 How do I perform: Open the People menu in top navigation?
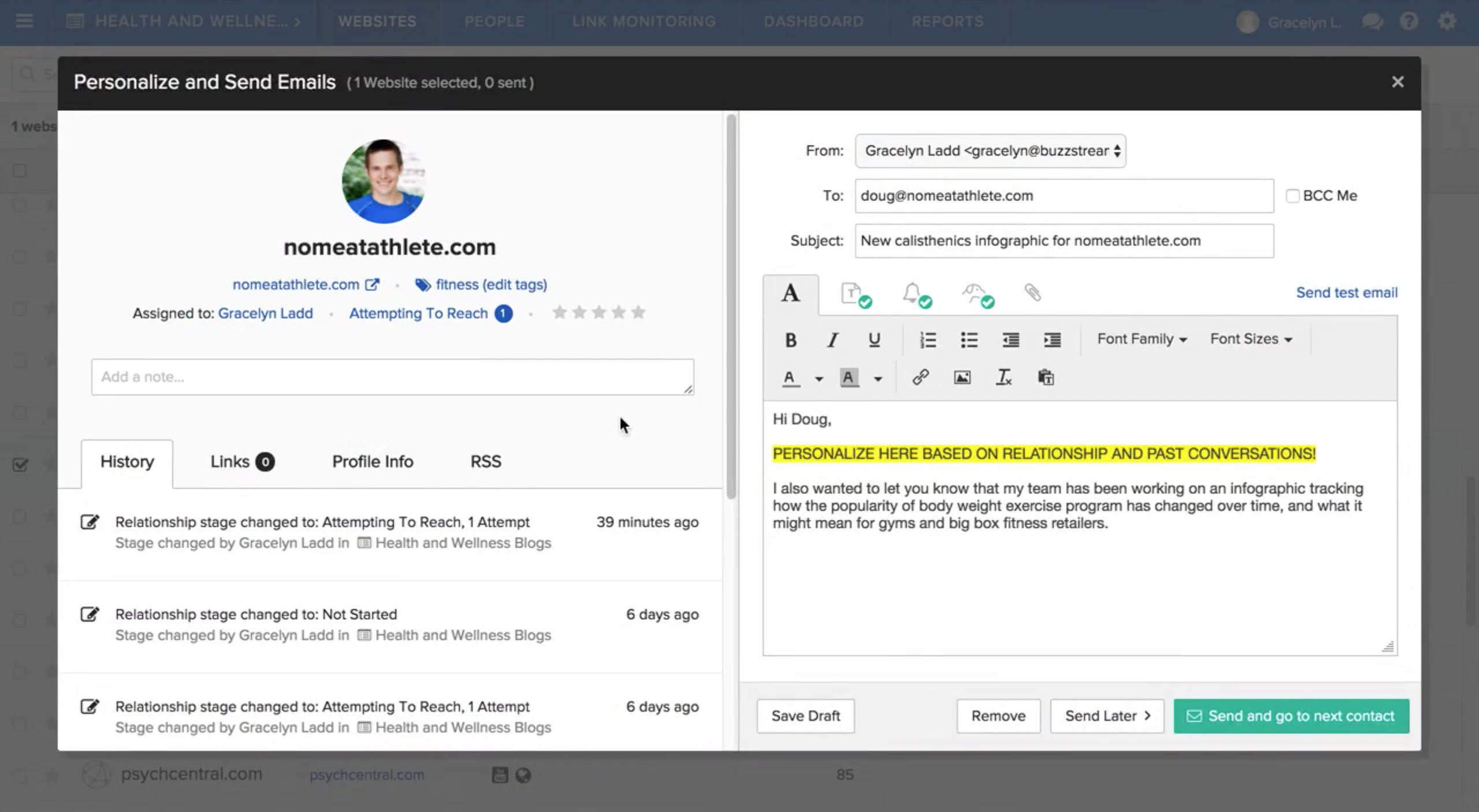pyautogui.click(x=495, y=21)
